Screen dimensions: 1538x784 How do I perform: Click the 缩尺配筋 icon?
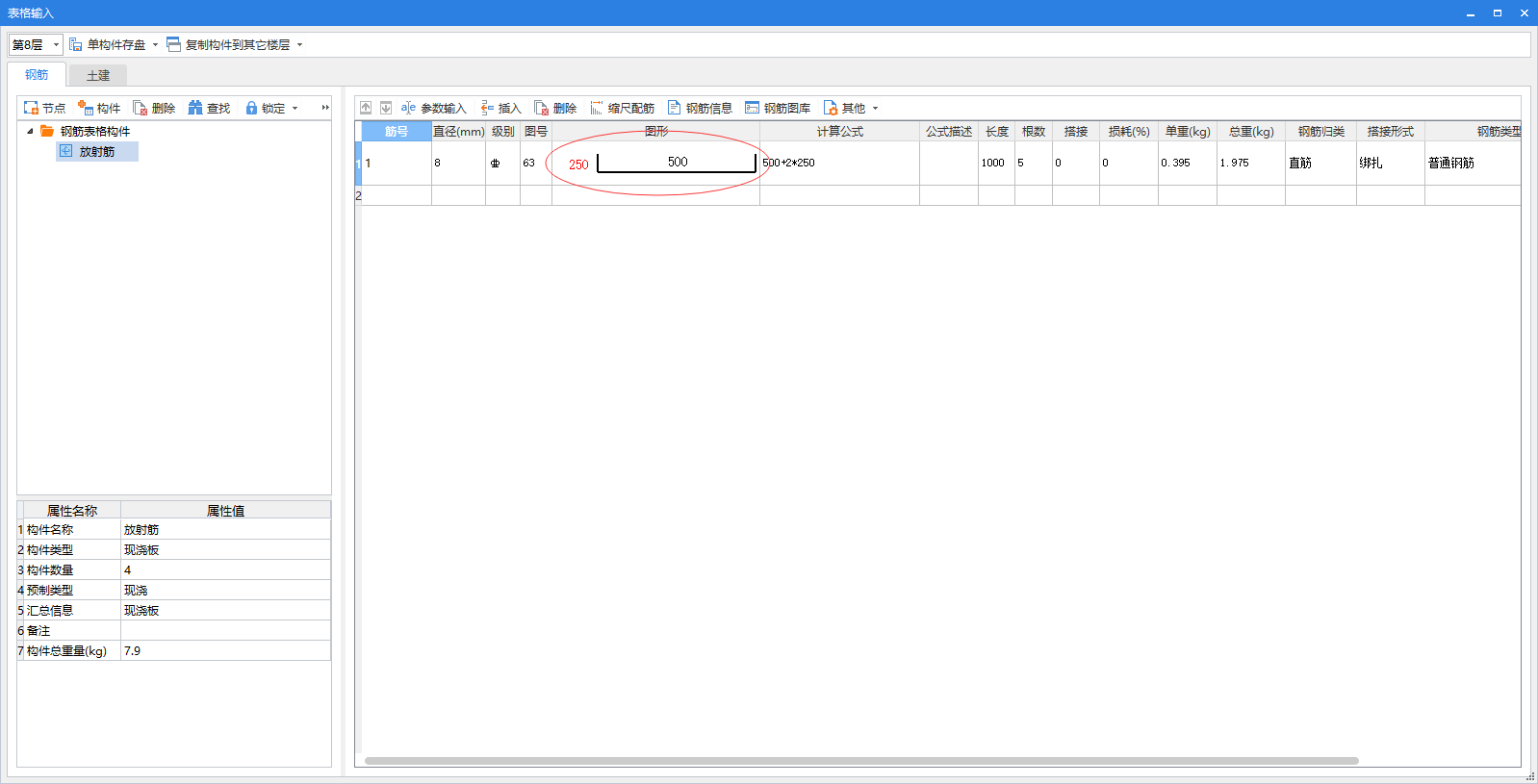tap(597, 108)
